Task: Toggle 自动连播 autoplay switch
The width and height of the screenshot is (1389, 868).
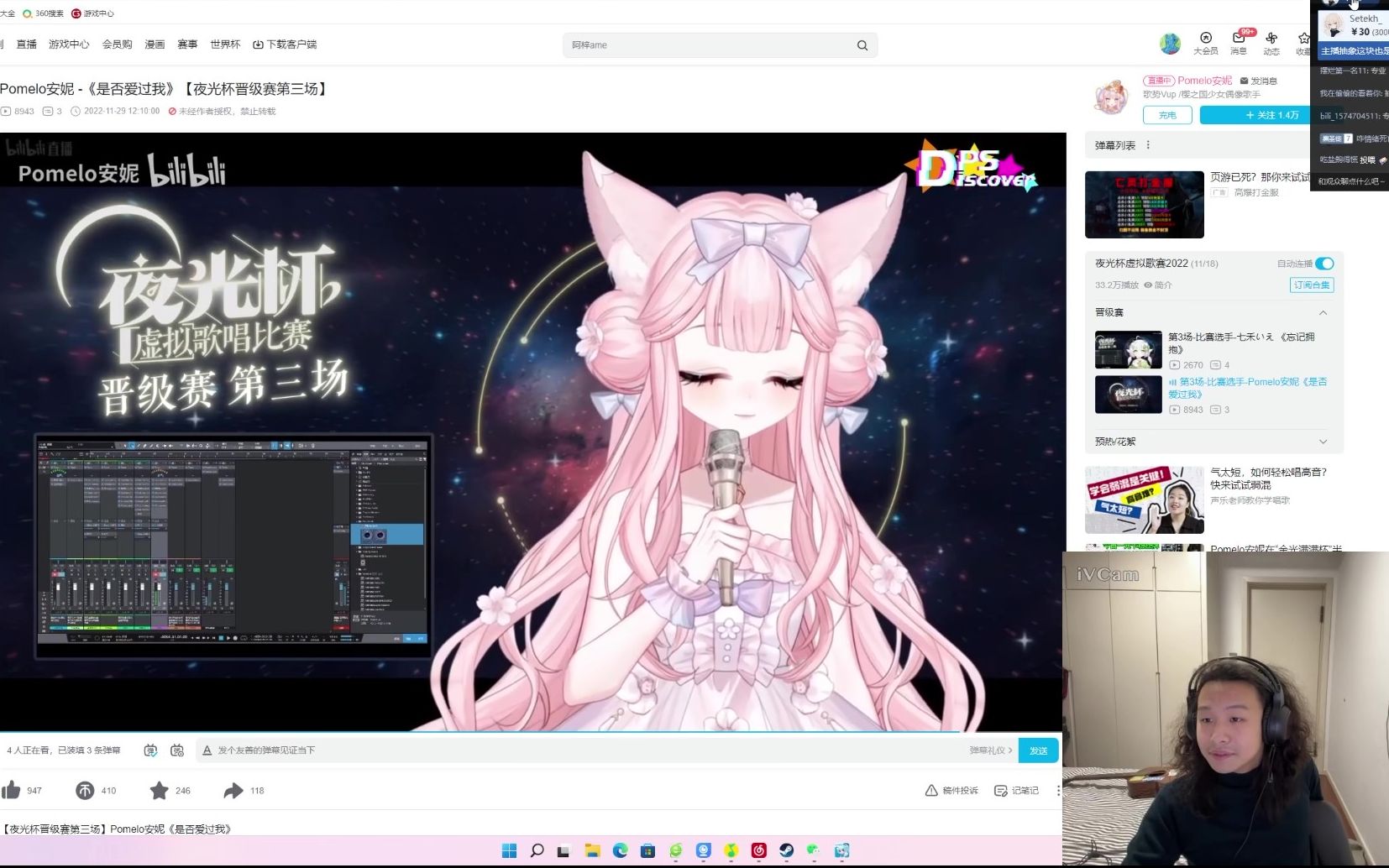Action: pos(1324,264)
